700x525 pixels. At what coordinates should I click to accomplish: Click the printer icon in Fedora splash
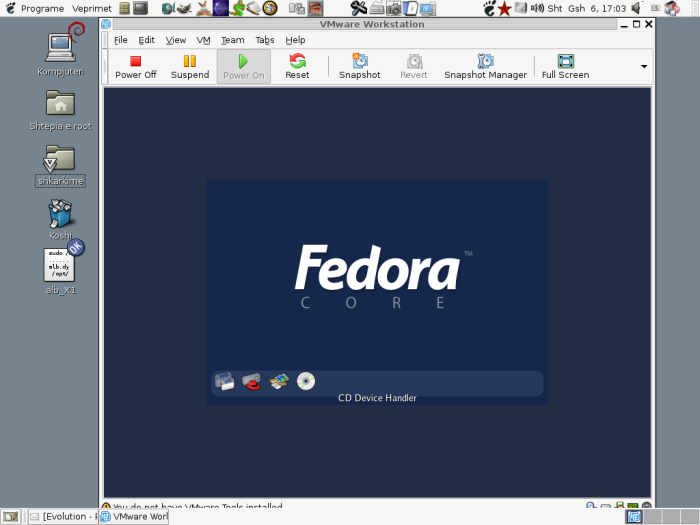[x=225, y=381]
